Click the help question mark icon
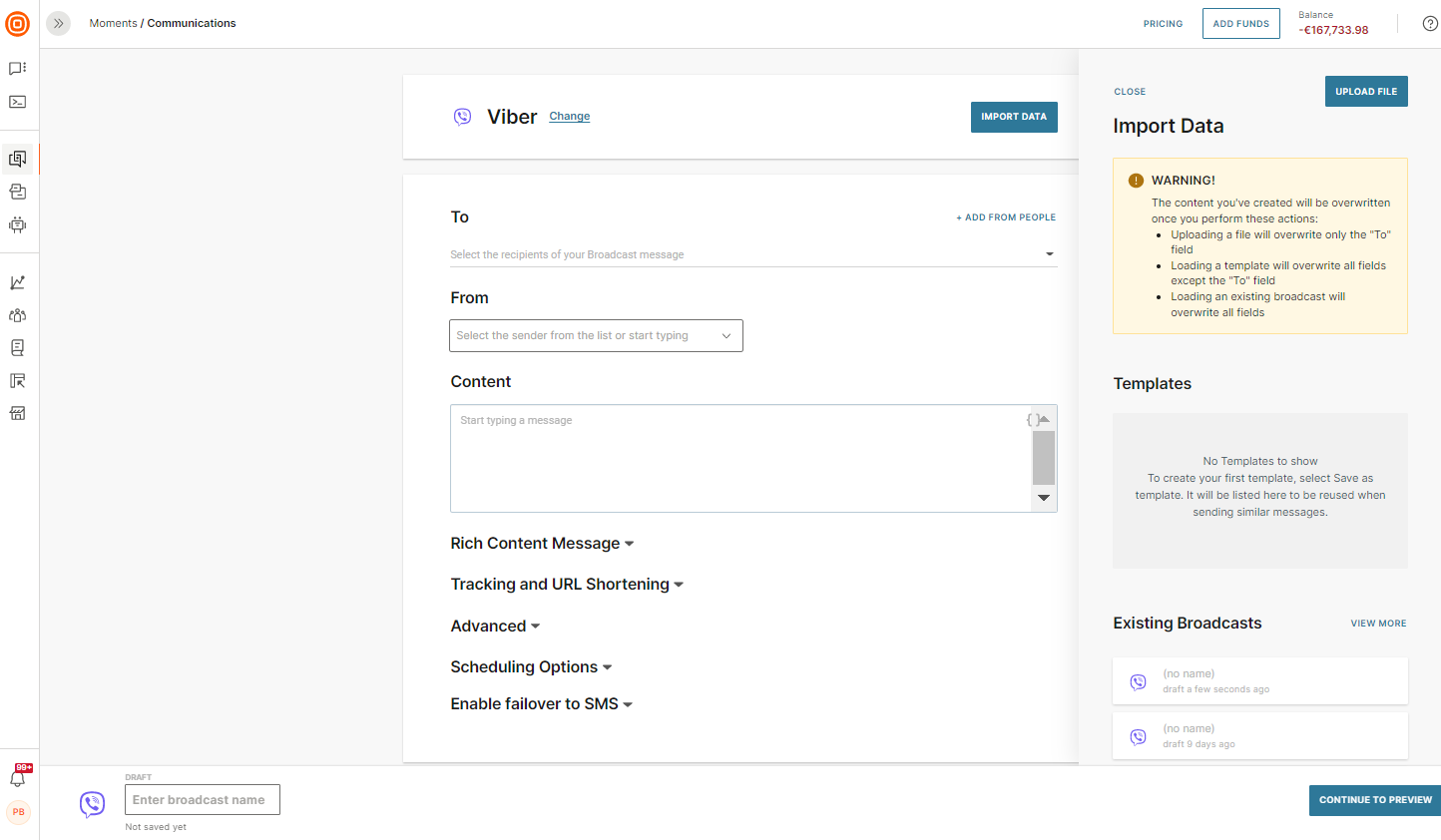Viewport: 1441px width, 840px height. click(x=1429, y=24)
